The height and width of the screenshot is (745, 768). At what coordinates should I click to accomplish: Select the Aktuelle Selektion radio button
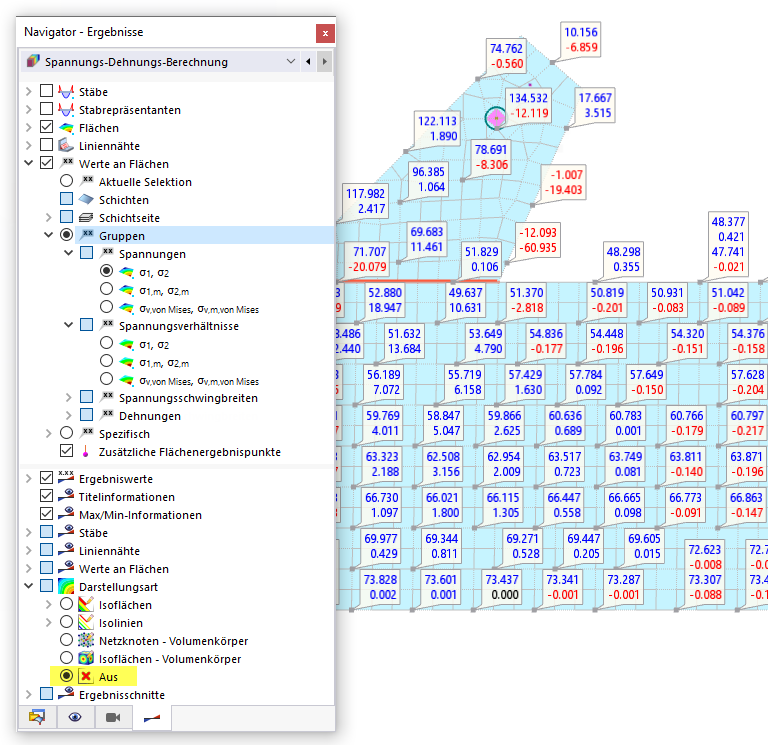(x=67, y=181)
